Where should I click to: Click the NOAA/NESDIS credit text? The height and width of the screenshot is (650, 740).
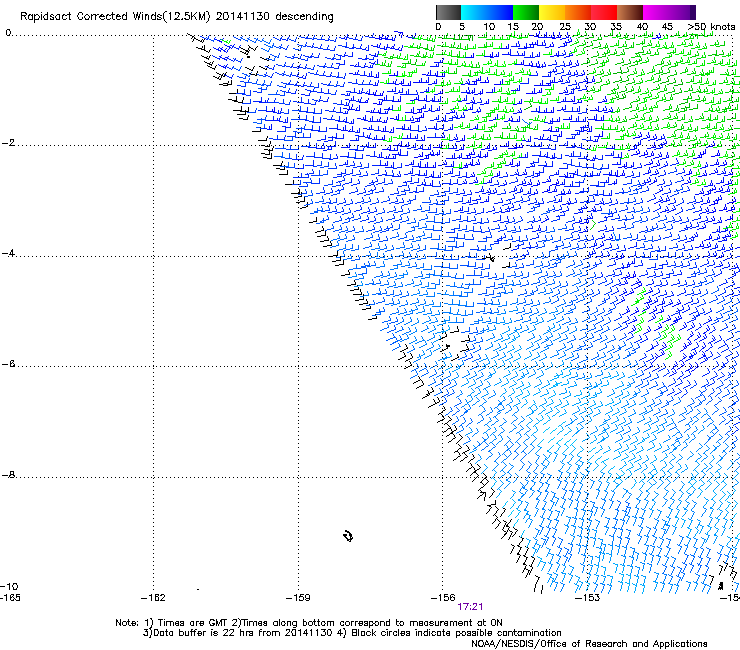tap(589, 644)
